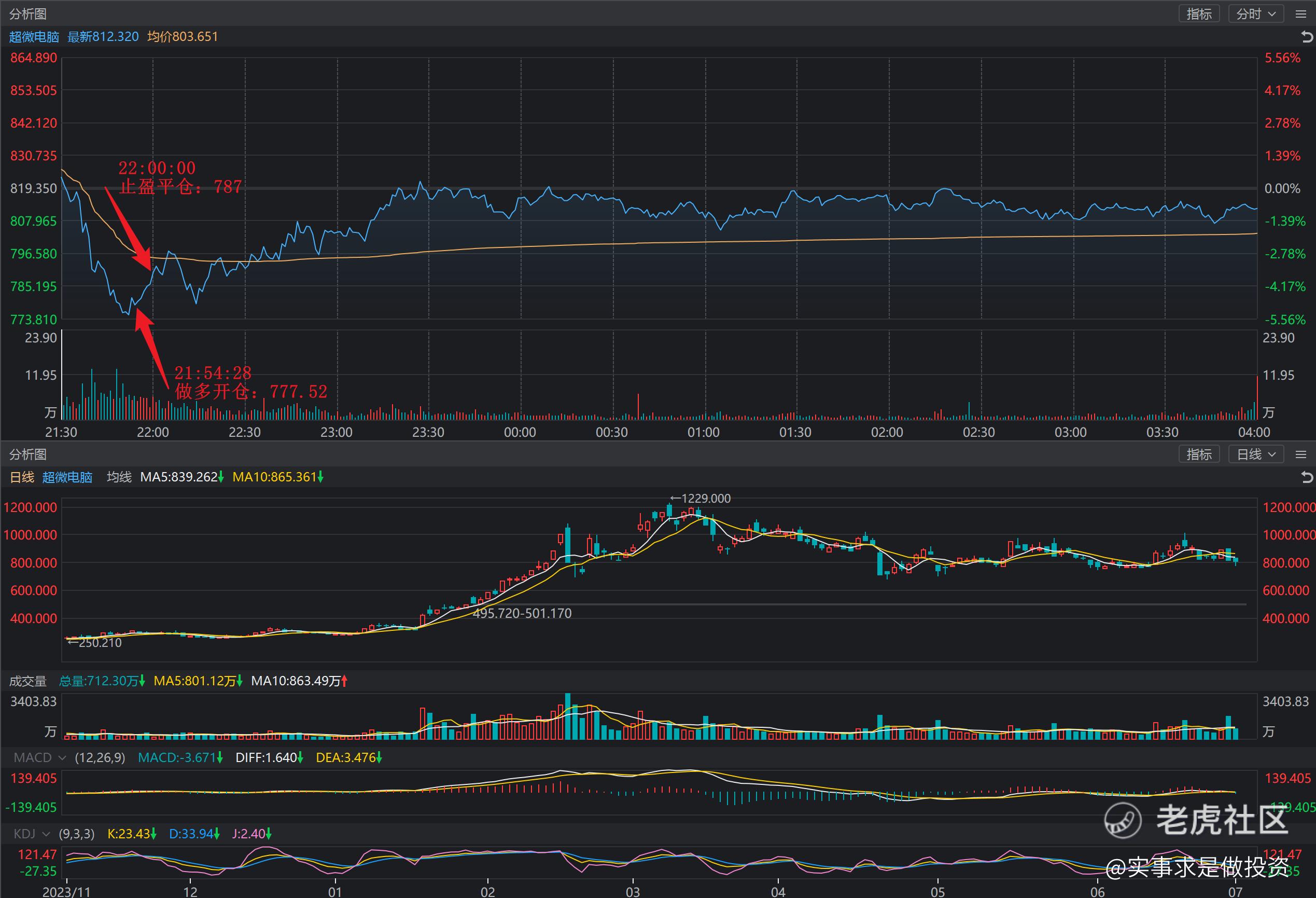Open the 分时 period dropdown
1316x898 pixels.
pyautogui.click(x=1255, y=13)
